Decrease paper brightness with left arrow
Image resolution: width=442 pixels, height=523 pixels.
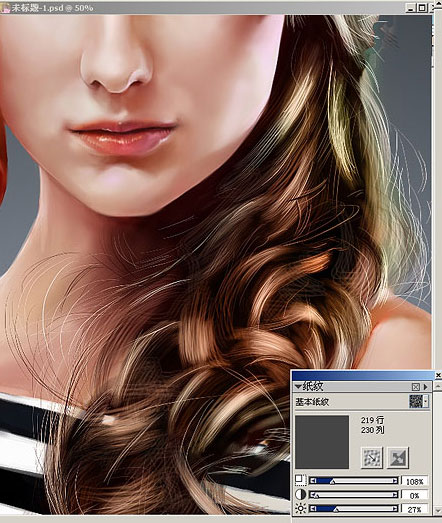click(313, 509)
